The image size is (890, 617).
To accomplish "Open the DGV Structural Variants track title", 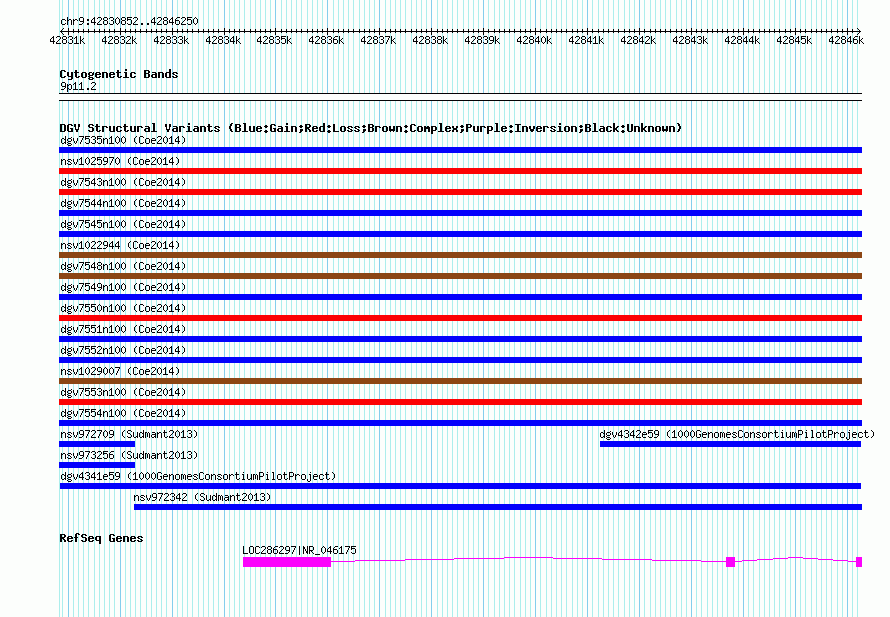I will (x=371, y=128).
